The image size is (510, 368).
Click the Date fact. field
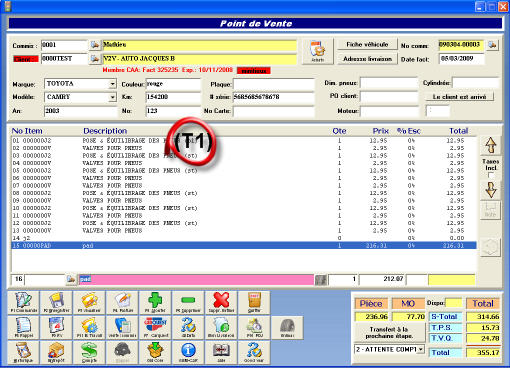461,59
